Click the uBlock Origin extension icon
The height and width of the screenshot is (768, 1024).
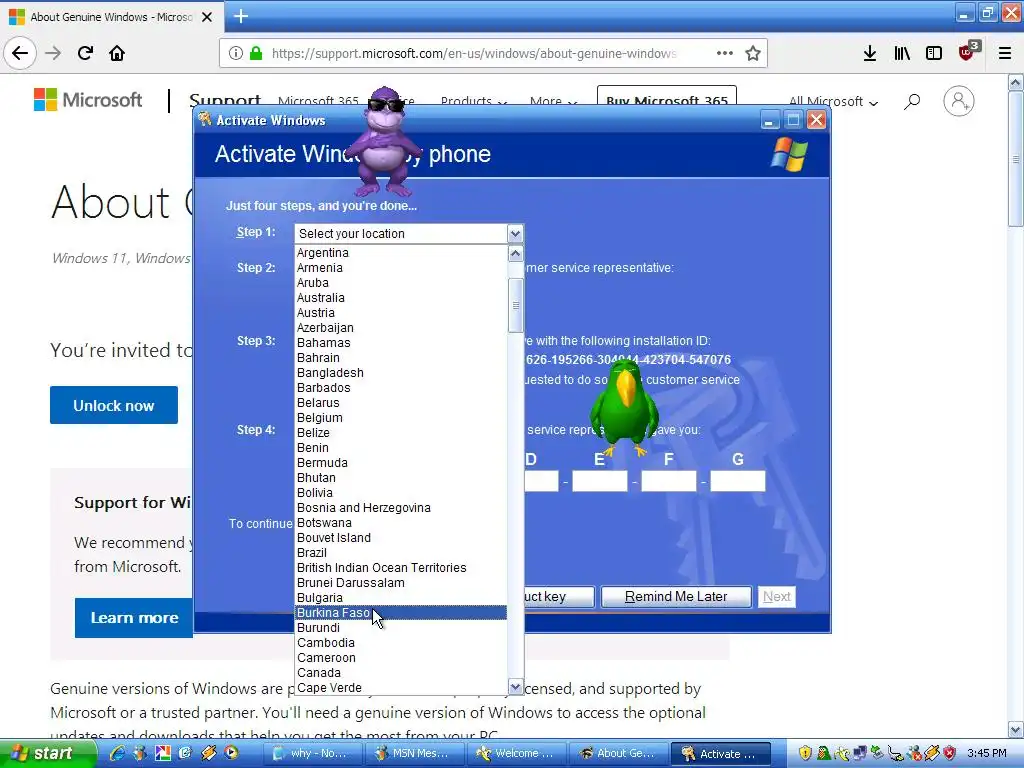coord(967,52)
